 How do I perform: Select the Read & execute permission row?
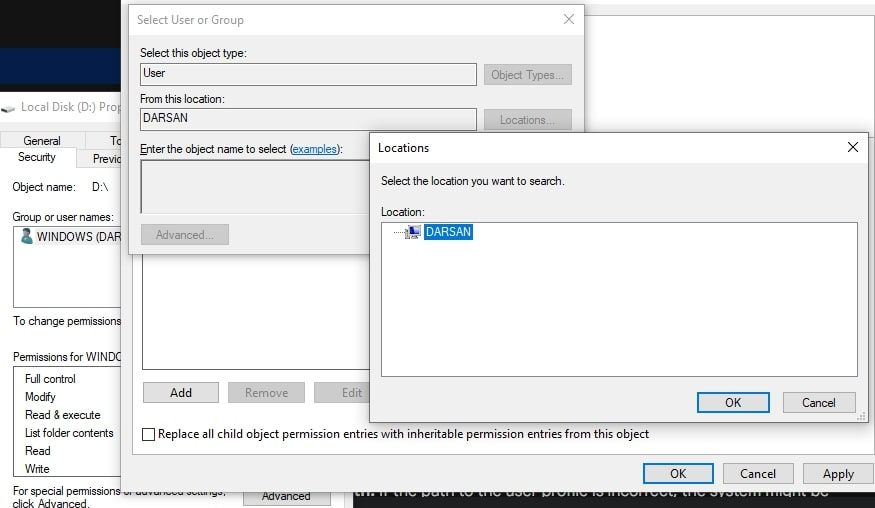tap(62, 415)
